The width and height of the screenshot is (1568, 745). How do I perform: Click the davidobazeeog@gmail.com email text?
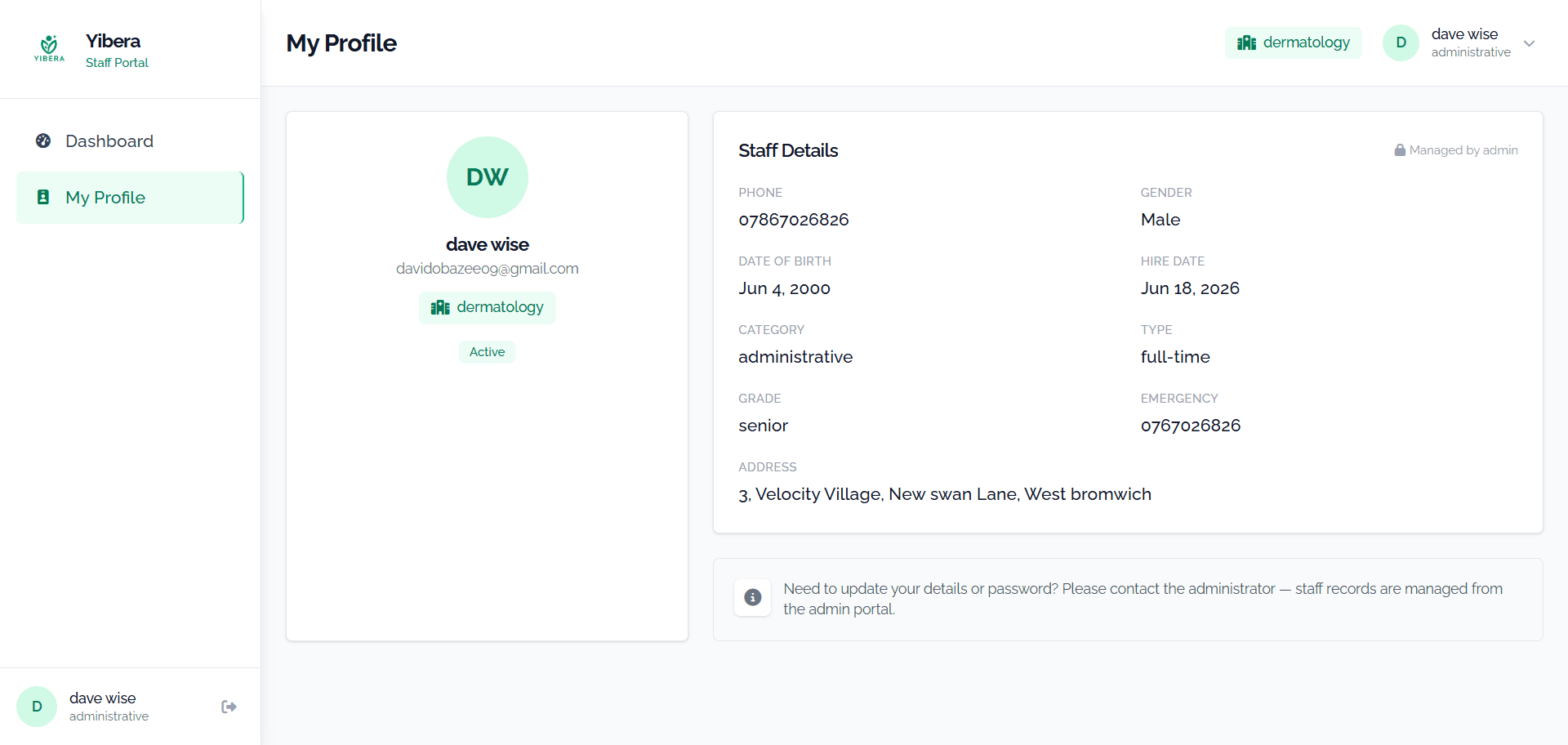pyautogui.click(x=488, y=269)
